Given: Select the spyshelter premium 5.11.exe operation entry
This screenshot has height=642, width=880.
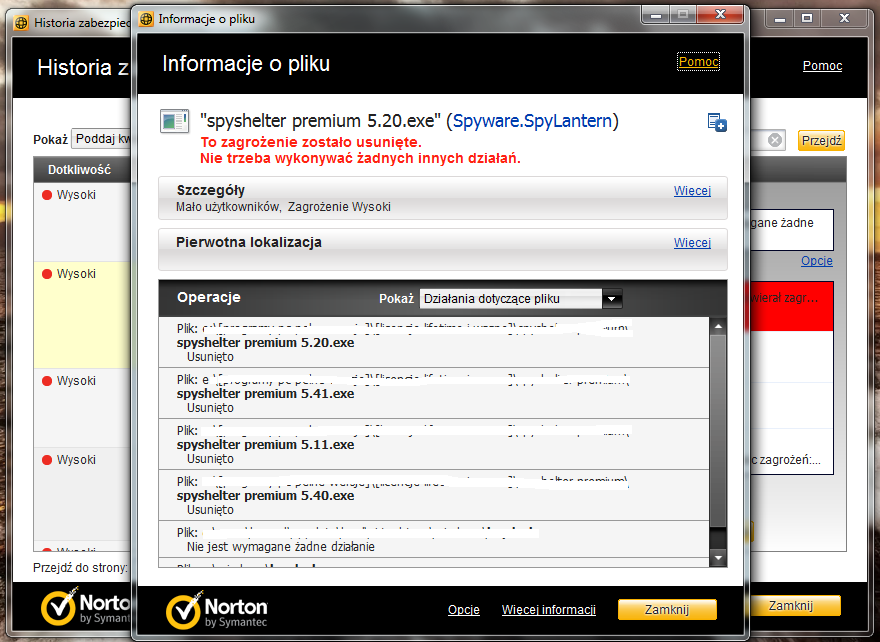Looking at the screenshot, I should pos(434,444).
